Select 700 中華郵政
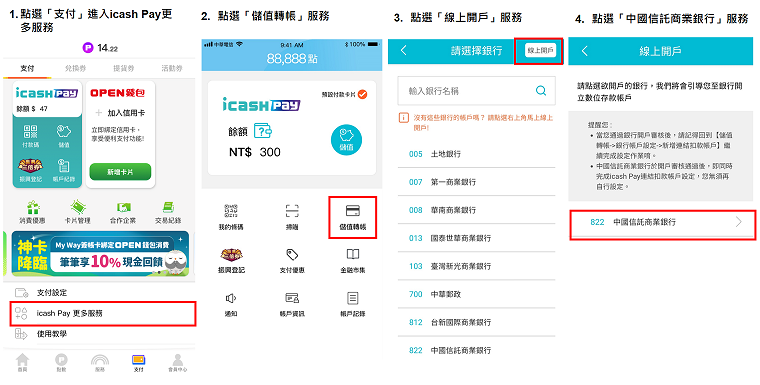This screenshot has height=385, width=760. [476, 294]
